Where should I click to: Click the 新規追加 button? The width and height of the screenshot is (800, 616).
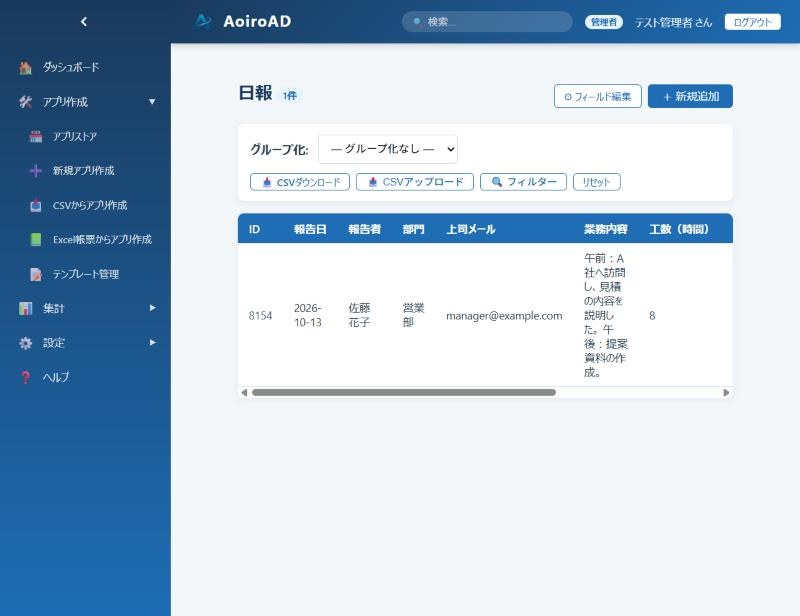pyautogui.click(x=690, y=96)
